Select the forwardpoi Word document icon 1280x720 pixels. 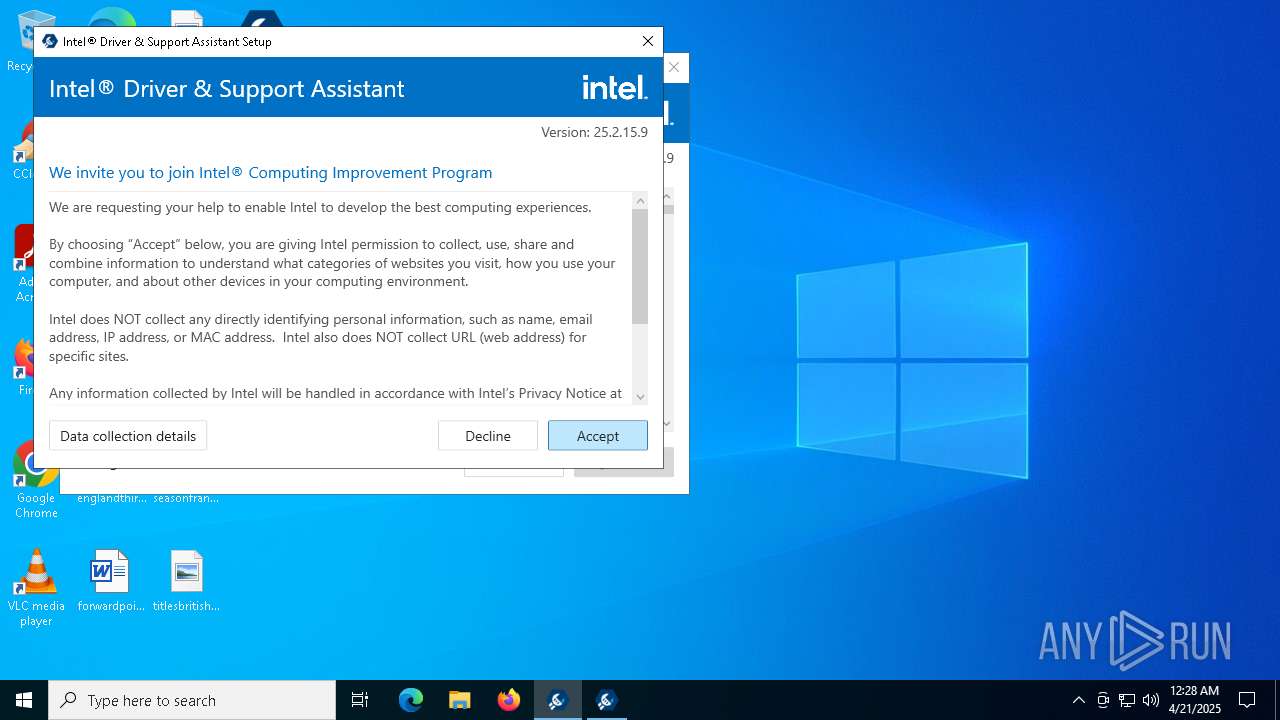point(110,580)
